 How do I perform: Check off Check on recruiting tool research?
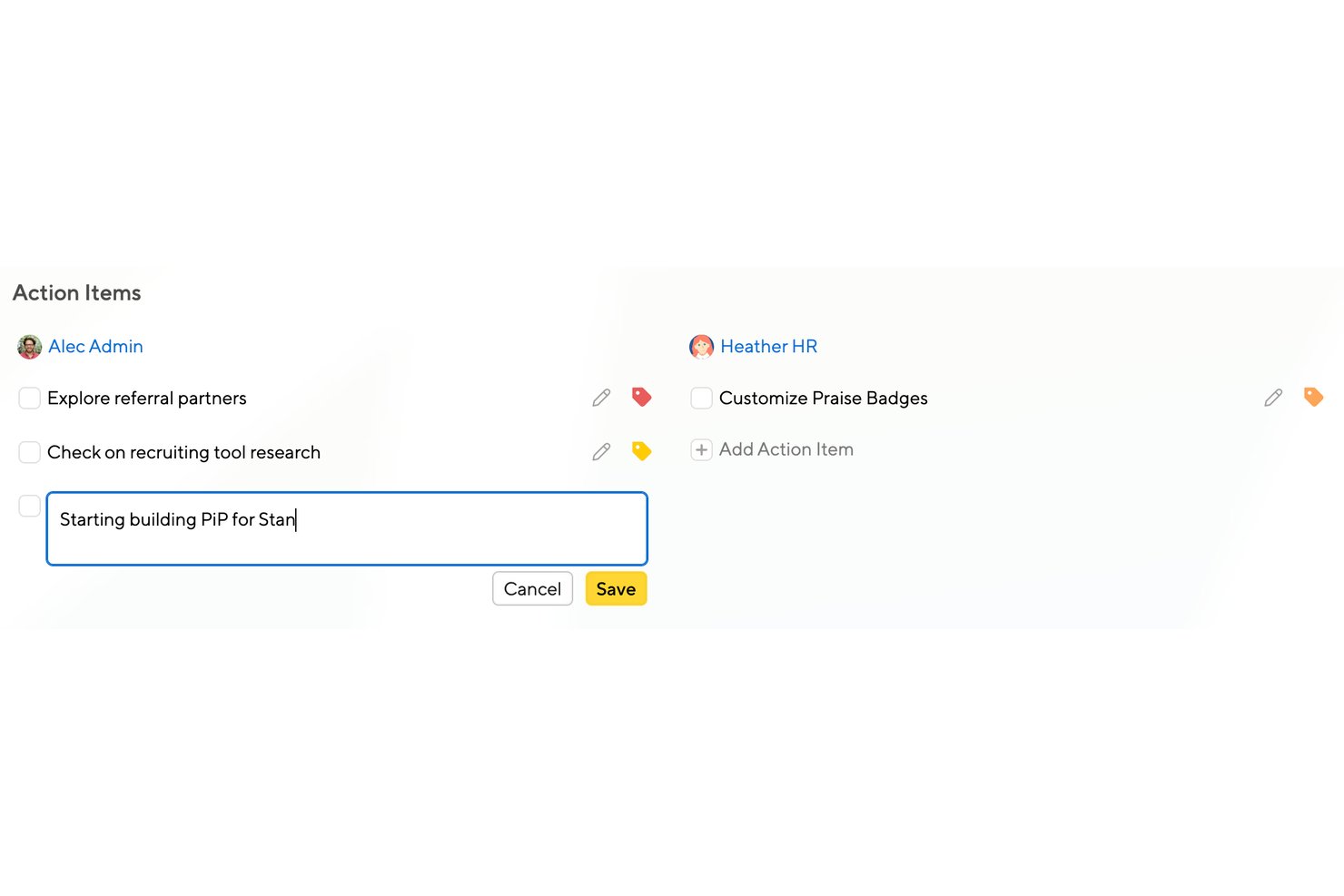[30, 452]
